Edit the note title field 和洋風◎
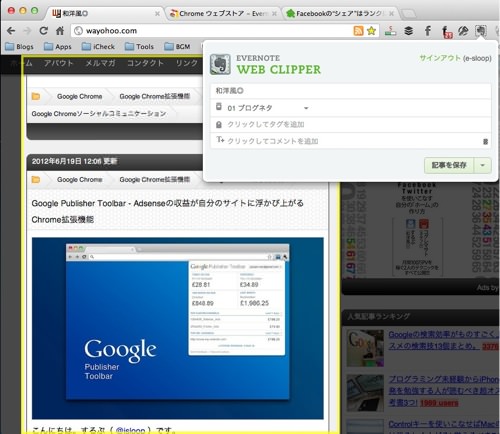Screen dimensions: 500x434 [351, 91]
